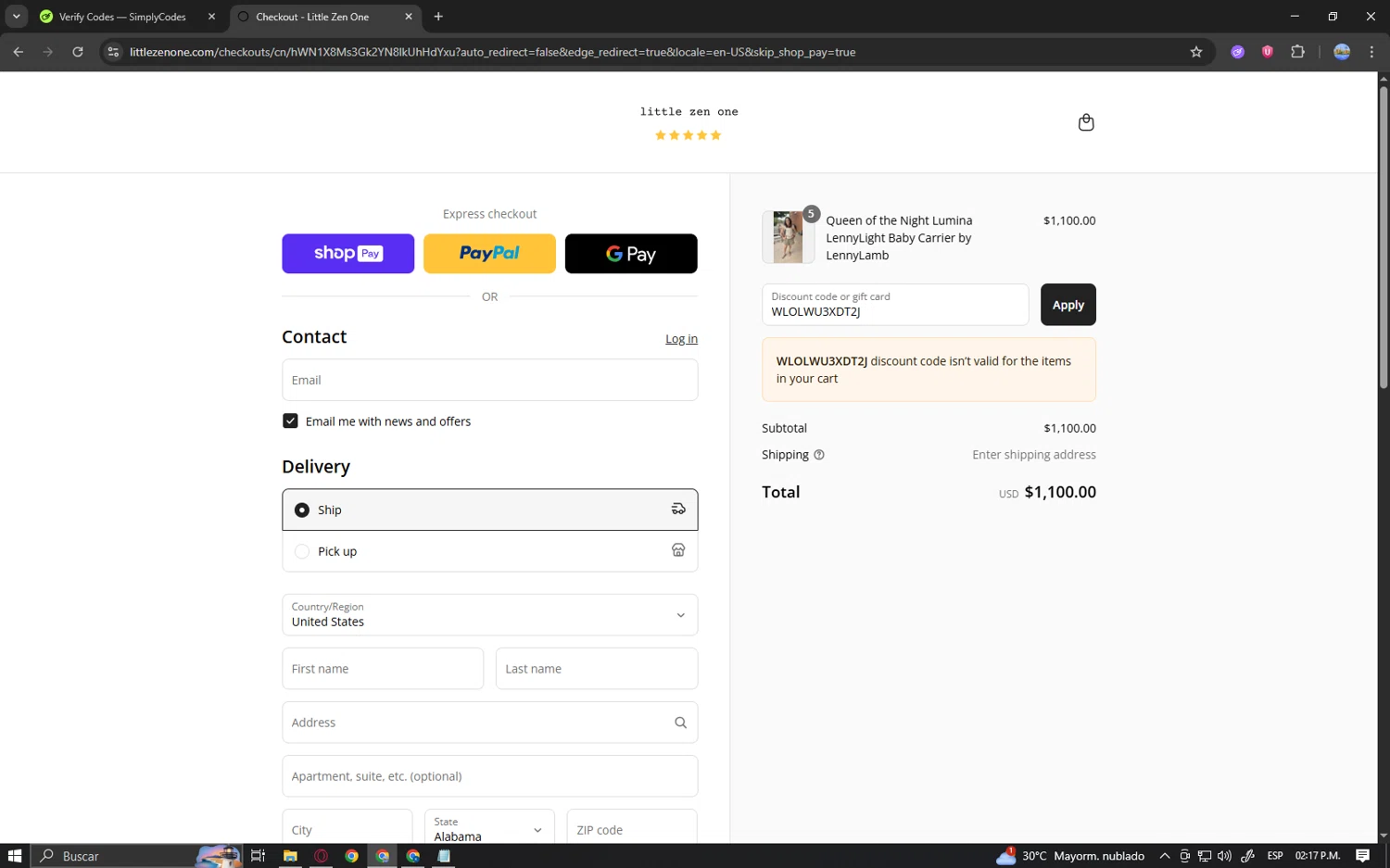Screen dimensions: 1390x868
Task: Click the shipping help question mark icon
Action: pyautogui.click(x=819, y=455)
